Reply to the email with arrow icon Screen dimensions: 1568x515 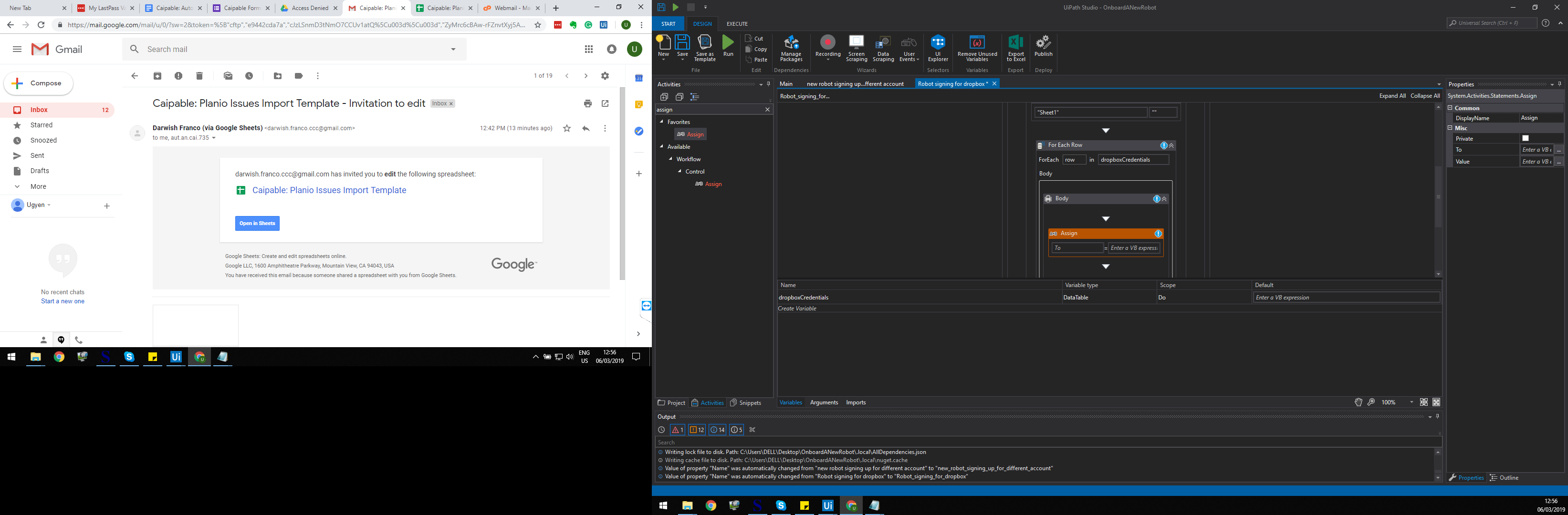click(x=585, y=128)
